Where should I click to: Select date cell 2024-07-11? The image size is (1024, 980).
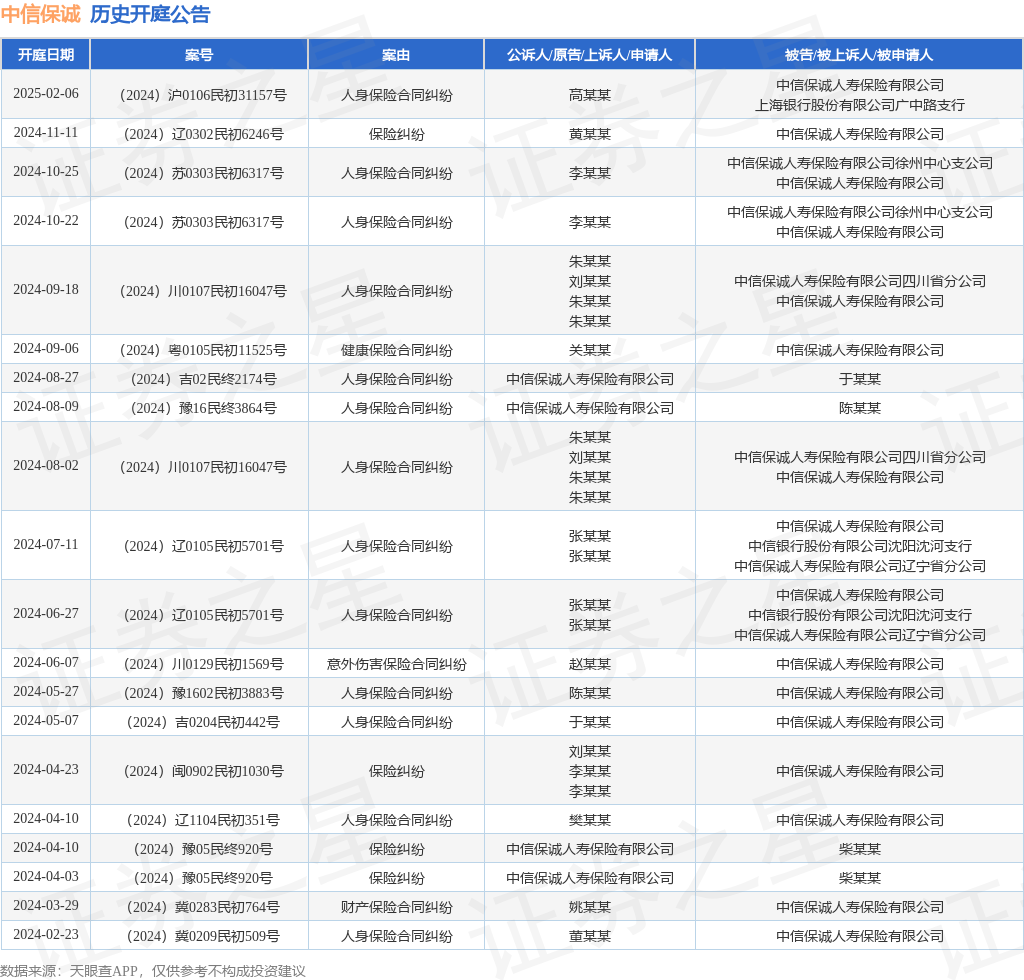(46, 545)
